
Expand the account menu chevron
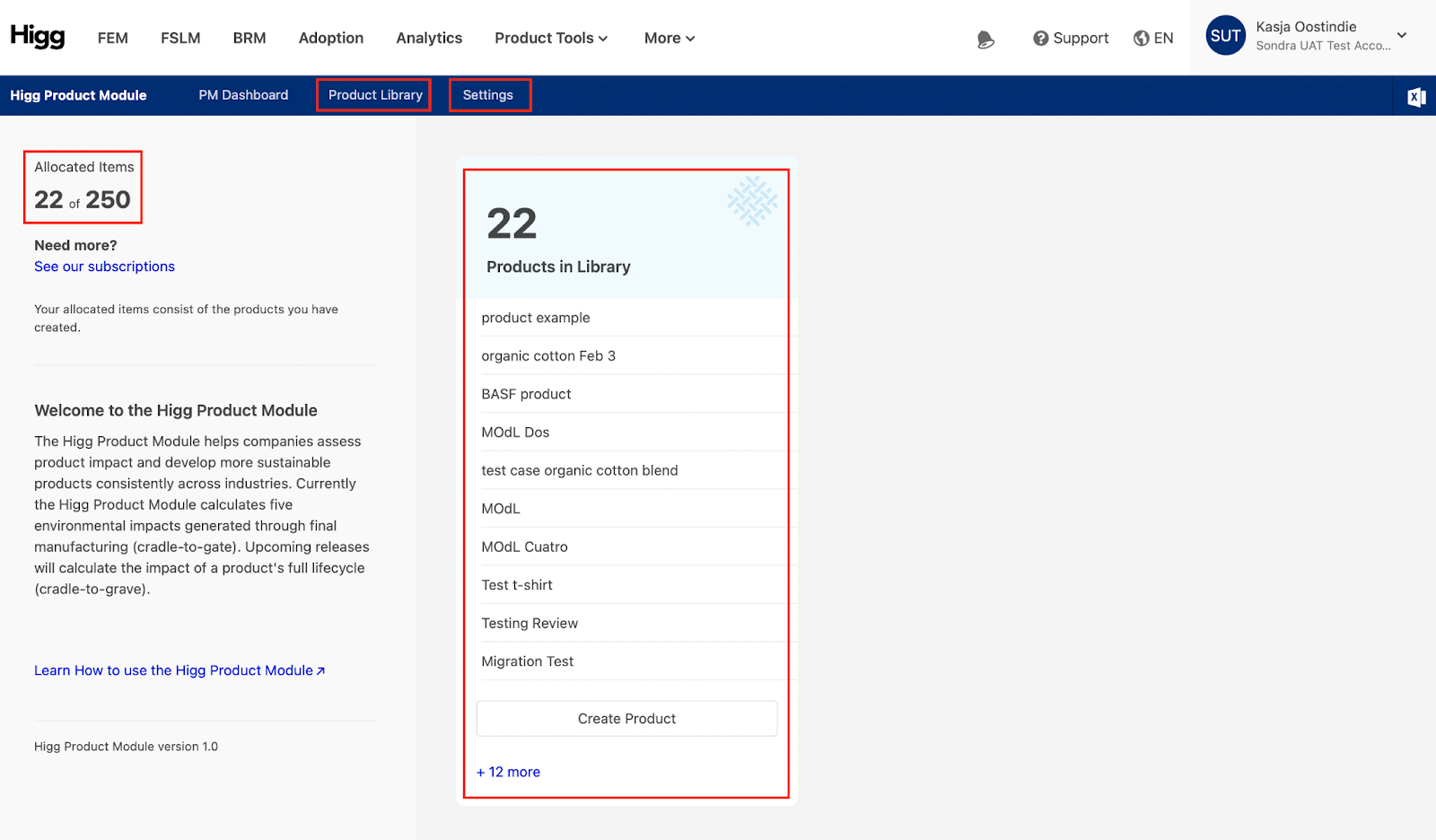(1402, 36)
